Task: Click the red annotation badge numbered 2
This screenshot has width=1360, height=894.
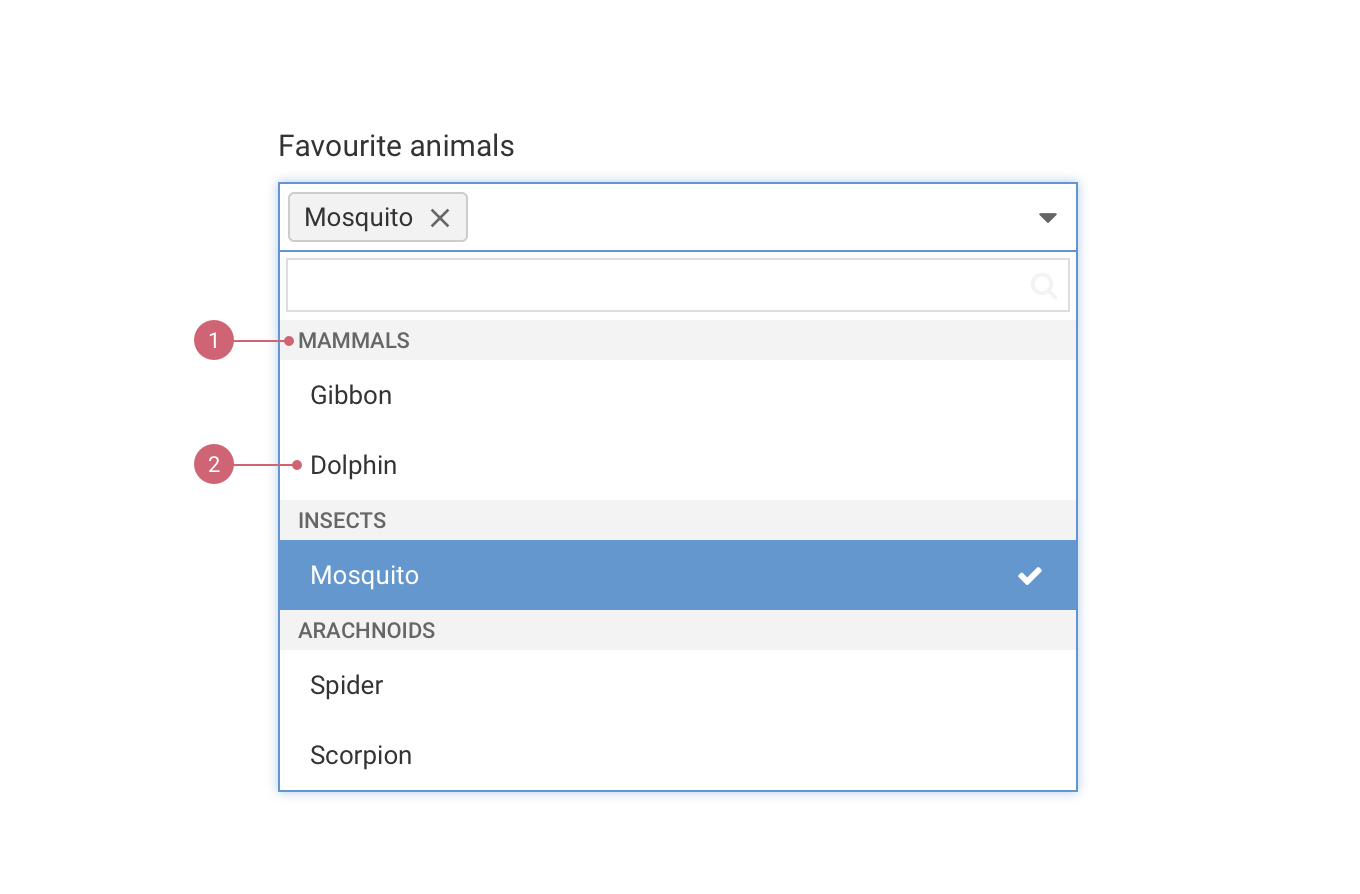Action: coord(213,464)
